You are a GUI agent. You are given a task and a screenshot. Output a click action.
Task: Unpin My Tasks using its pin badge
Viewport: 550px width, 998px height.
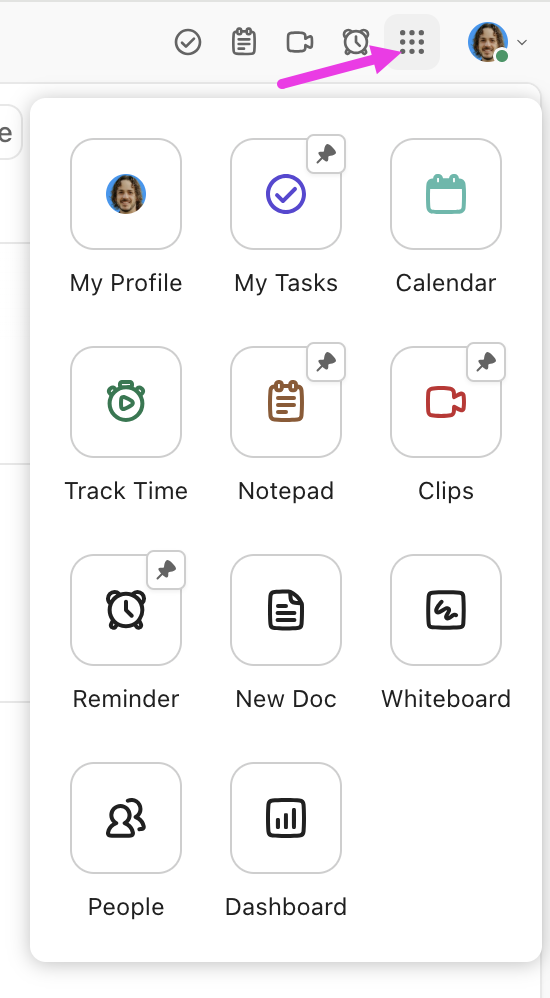326,153
